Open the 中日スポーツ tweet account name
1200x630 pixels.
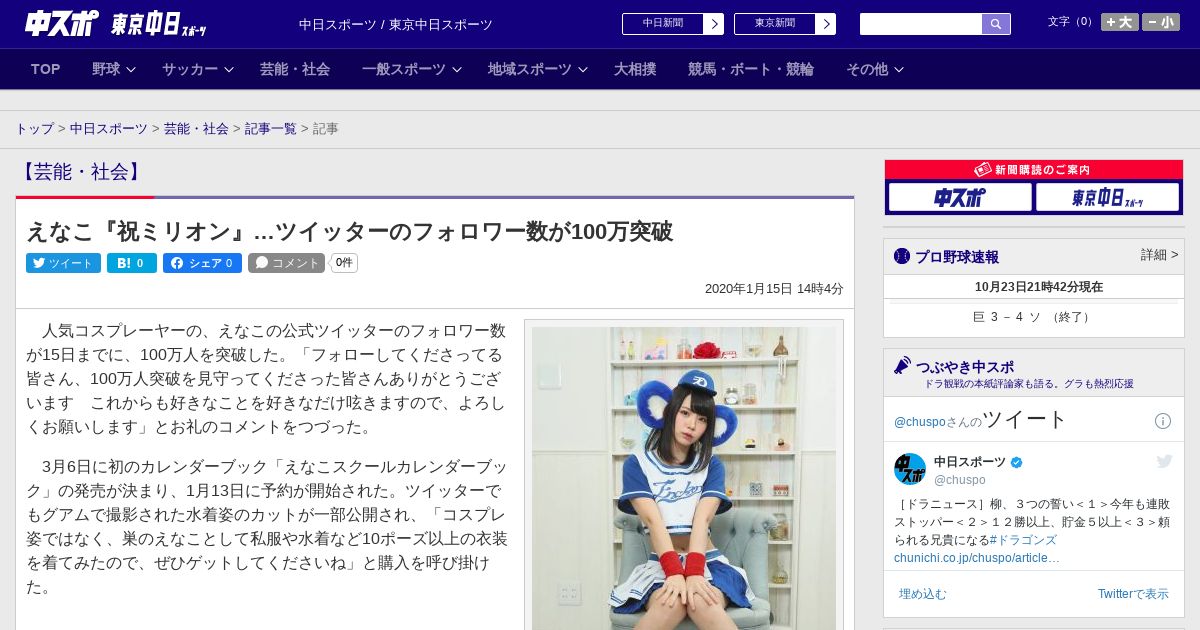(x=970, y=462)
